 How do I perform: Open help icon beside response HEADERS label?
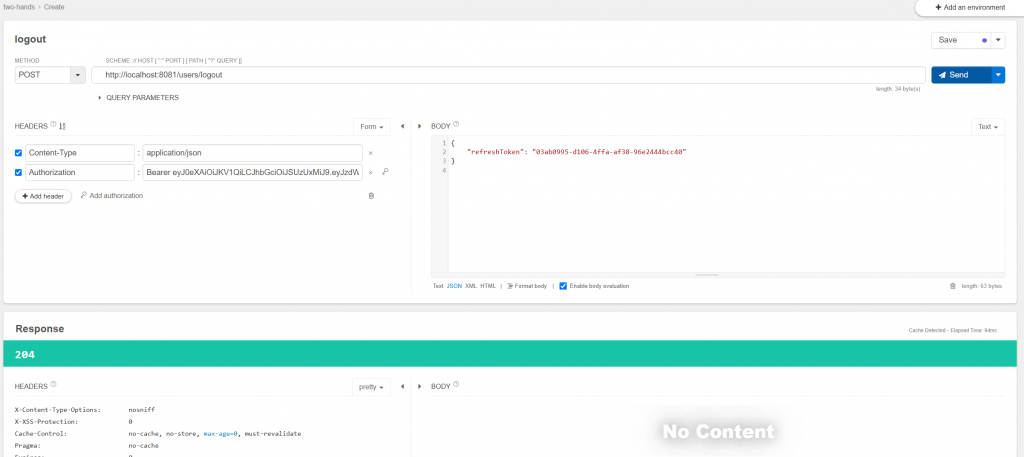click(x=53, y=385)
